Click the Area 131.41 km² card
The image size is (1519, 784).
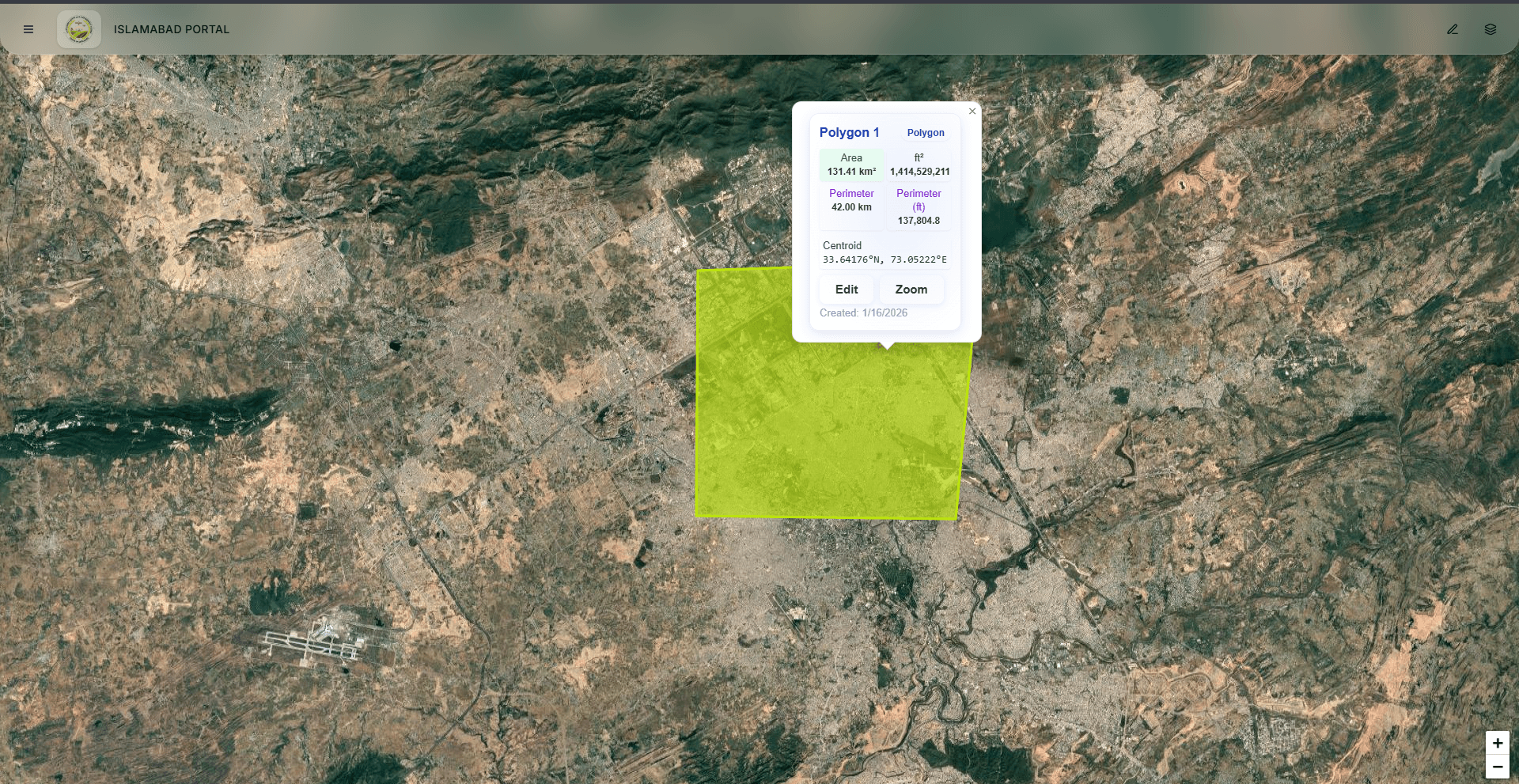coord(851,164)
